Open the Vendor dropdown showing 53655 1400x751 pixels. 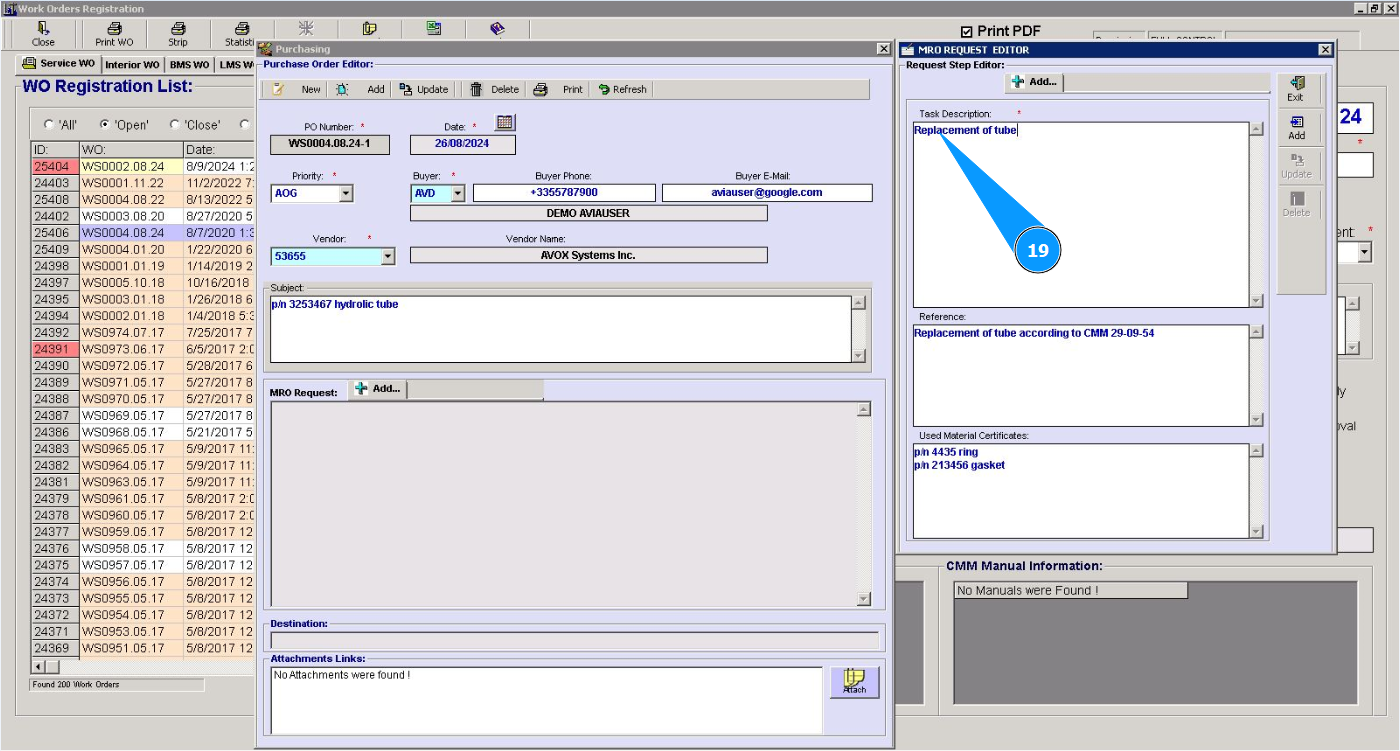[388, 257]
